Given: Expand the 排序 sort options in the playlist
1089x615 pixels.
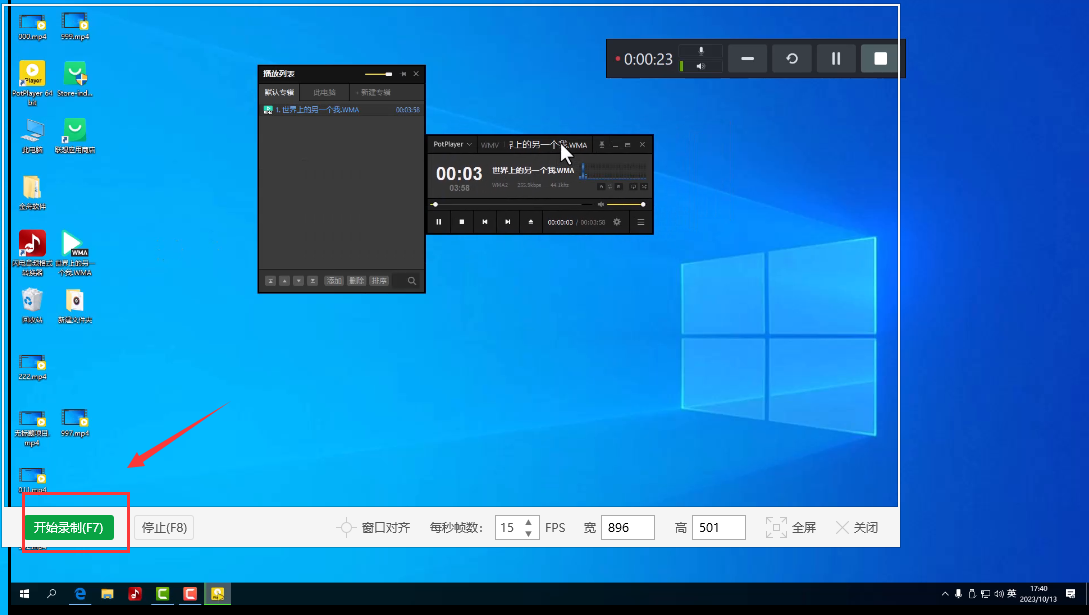Looking at the screenshot, I should tap(380, 282).
